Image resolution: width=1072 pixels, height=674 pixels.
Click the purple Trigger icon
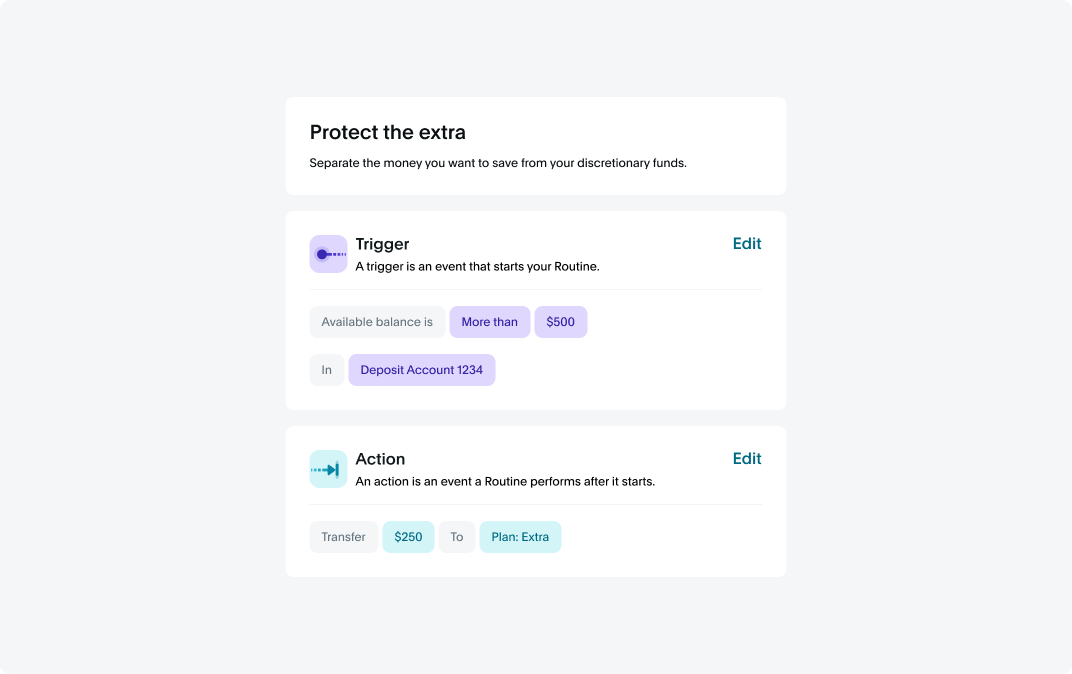[x=328, y=254]
